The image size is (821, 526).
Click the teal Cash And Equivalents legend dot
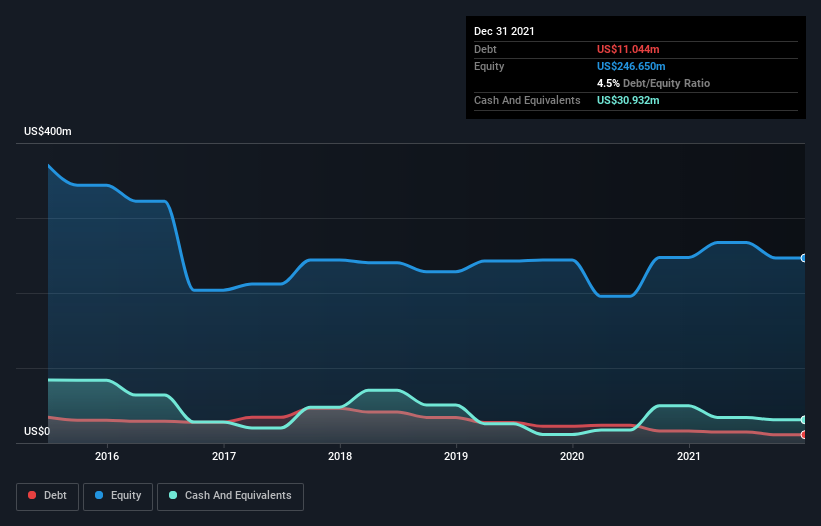tap(173, 495)
